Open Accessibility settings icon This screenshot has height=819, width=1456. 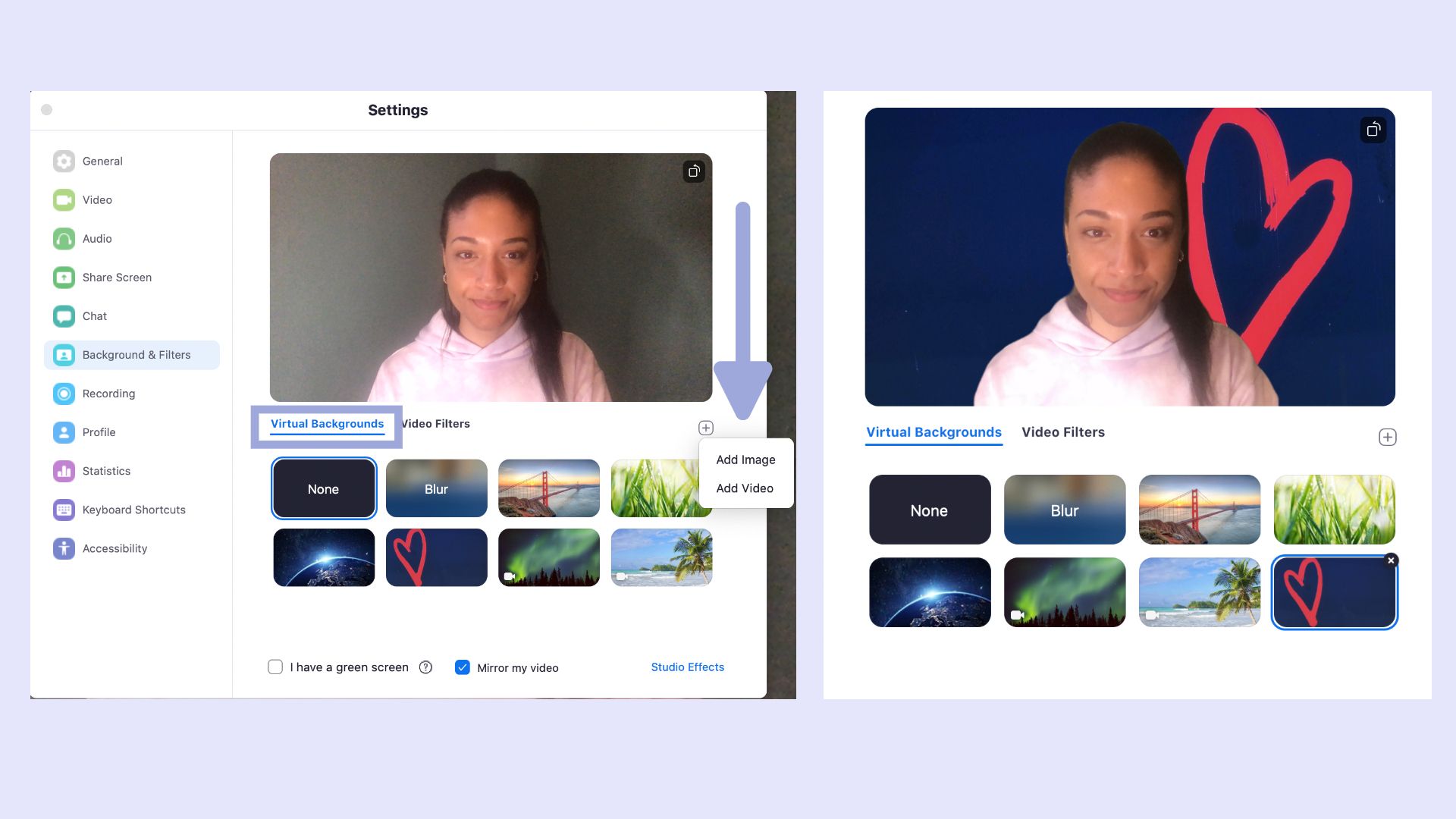64,548
